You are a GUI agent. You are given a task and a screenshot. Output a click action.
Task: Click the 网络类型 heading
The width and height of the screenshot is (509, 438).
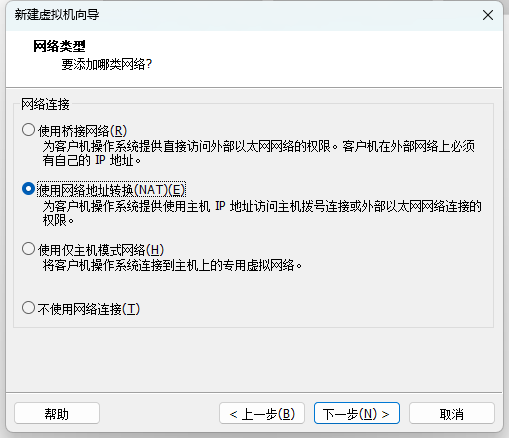[59, 46]
